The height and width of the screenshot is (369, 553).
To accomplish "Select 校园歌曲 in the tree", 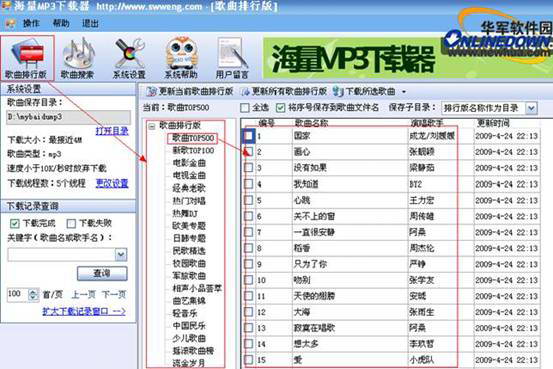I will coord(189,263).
